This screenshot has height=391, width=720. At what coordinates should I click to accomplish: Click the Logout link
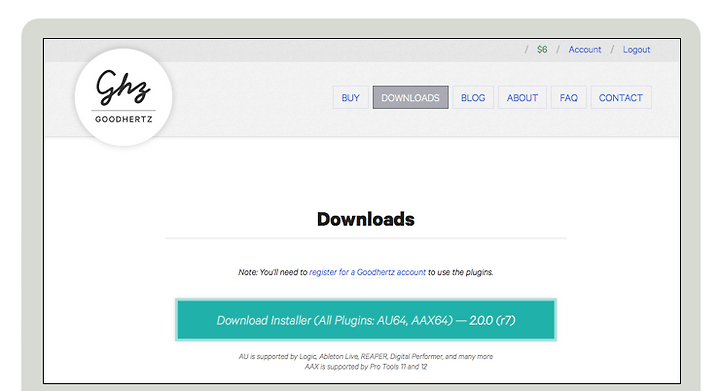click(636, 50)
